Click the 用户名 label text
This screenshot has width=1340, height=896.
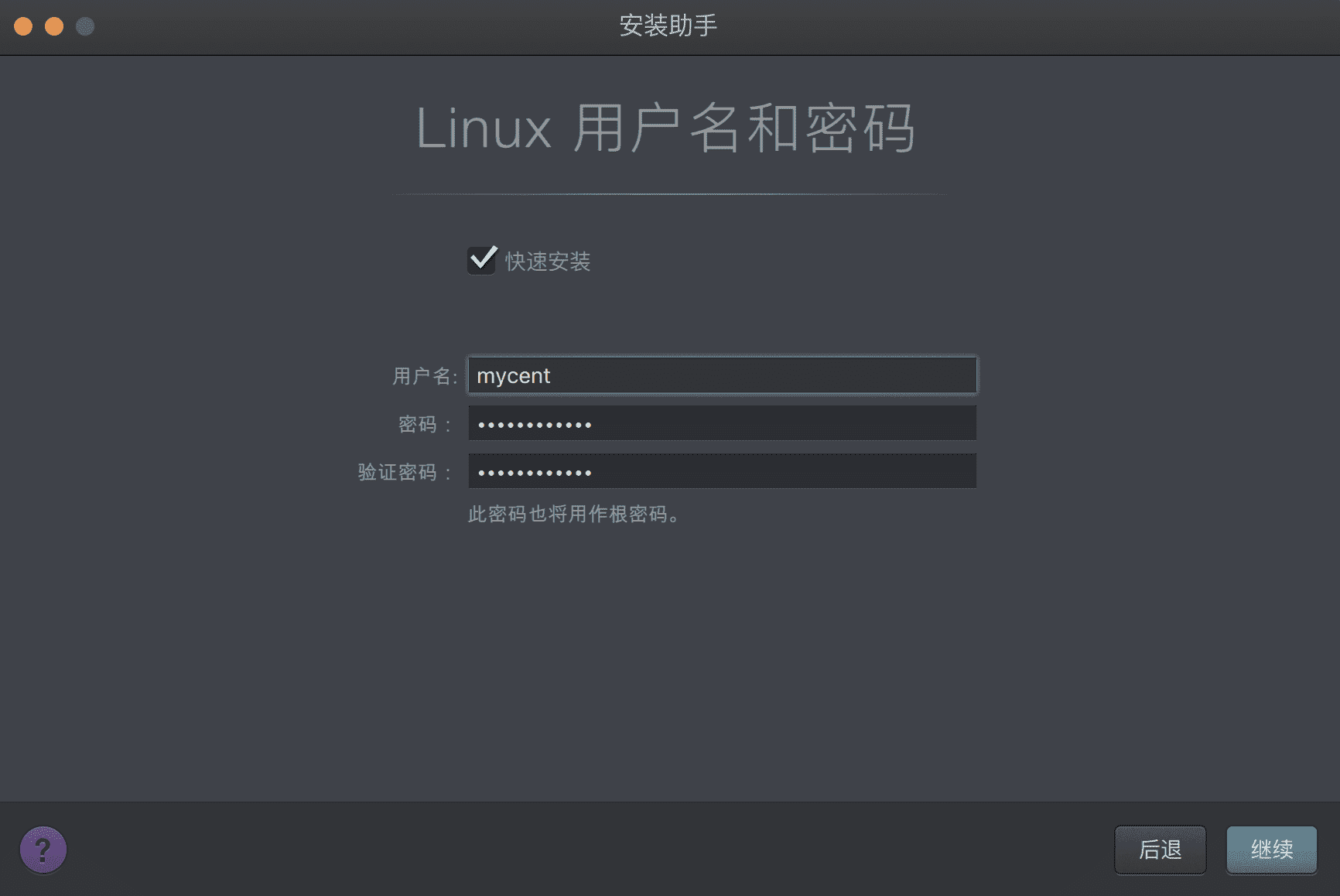(425, 376)
